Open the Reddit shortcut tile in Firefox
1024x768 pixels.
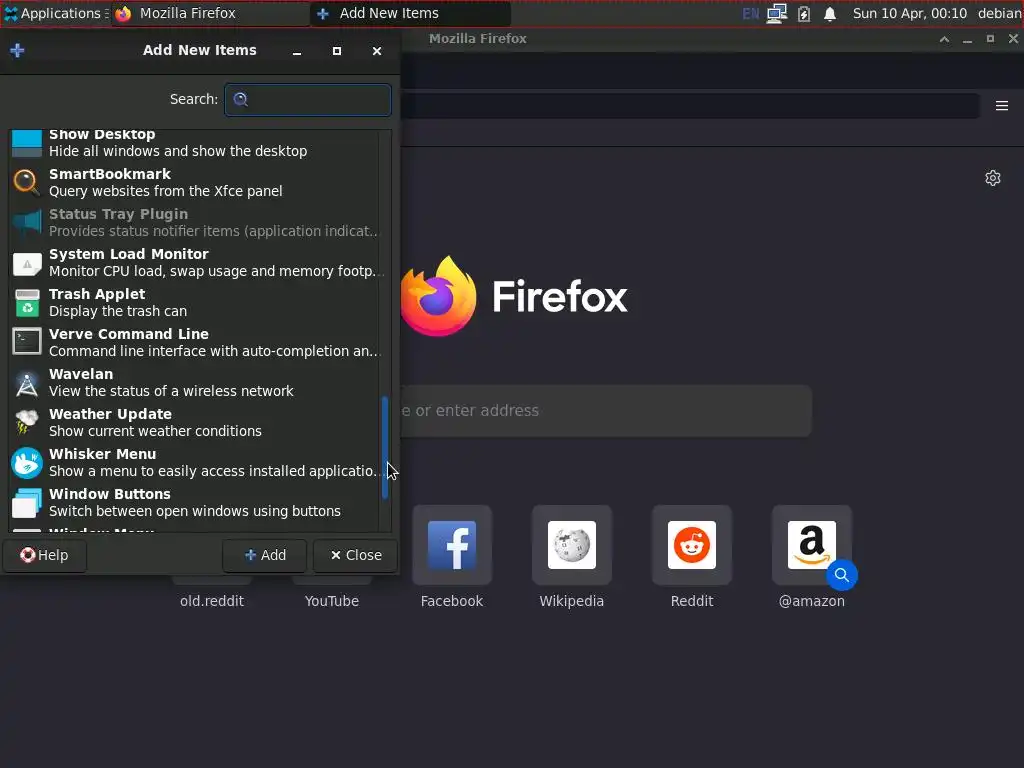[x=692, y=545]
